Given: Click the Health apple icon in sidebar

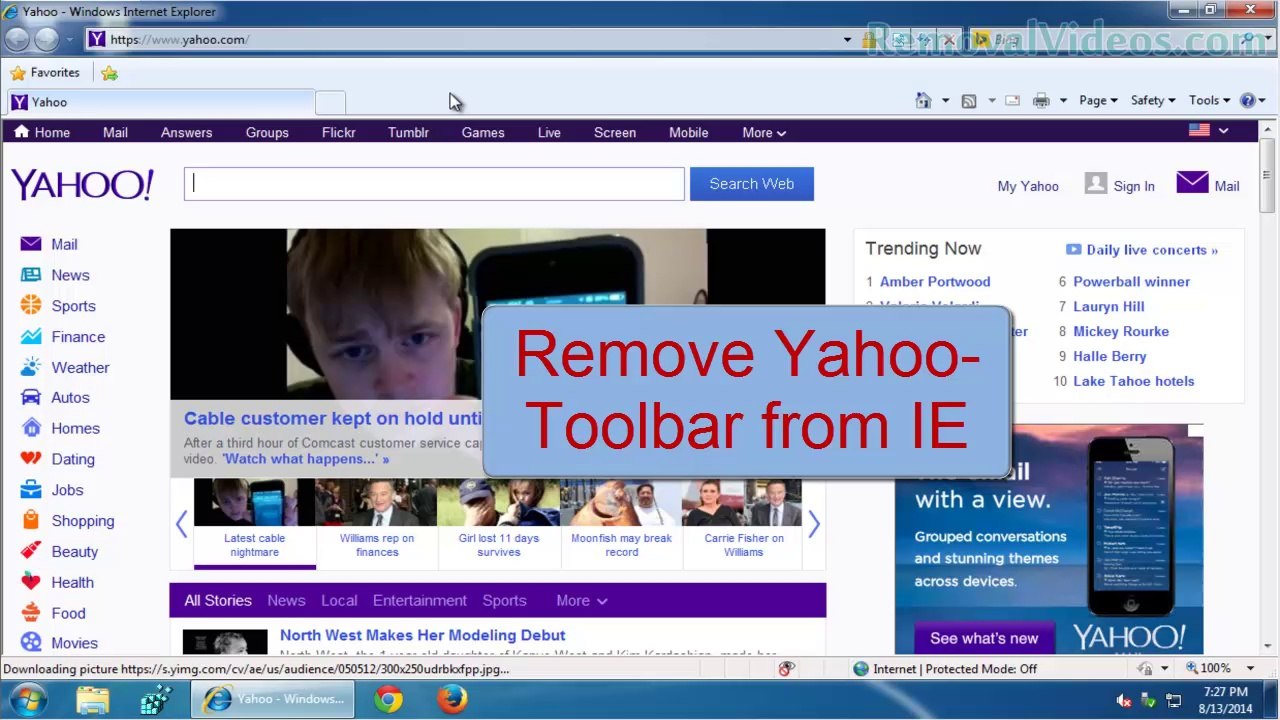Looking at the screenshot, I should (31, 582).
